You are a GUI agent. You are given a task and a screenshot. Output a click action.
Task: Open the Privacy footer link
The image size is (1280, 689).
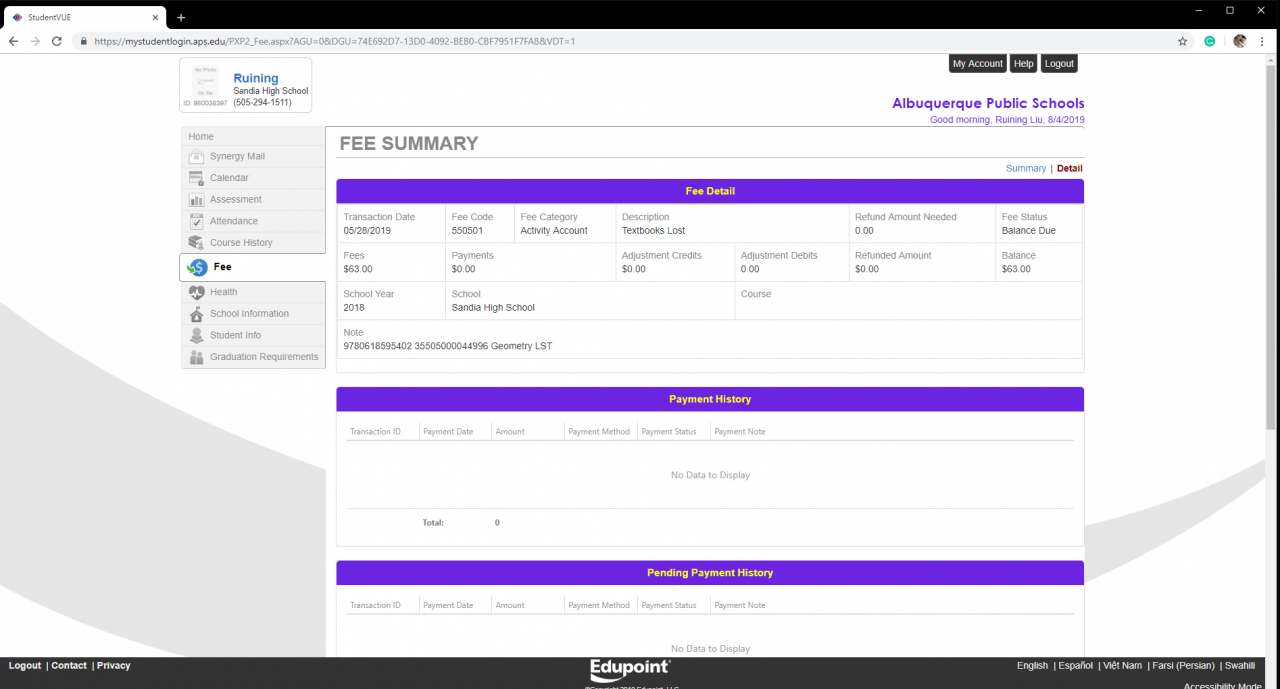(113, 665)
